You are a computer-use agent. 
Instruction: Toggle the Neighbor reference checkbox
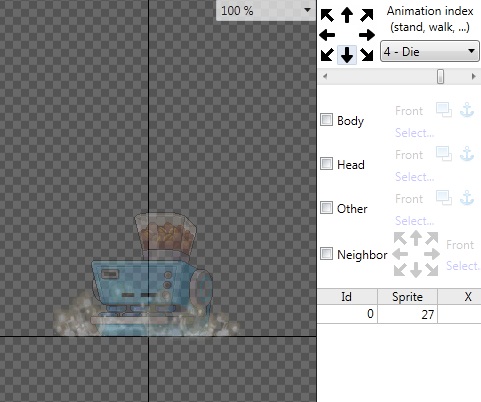tap(326, 254)
